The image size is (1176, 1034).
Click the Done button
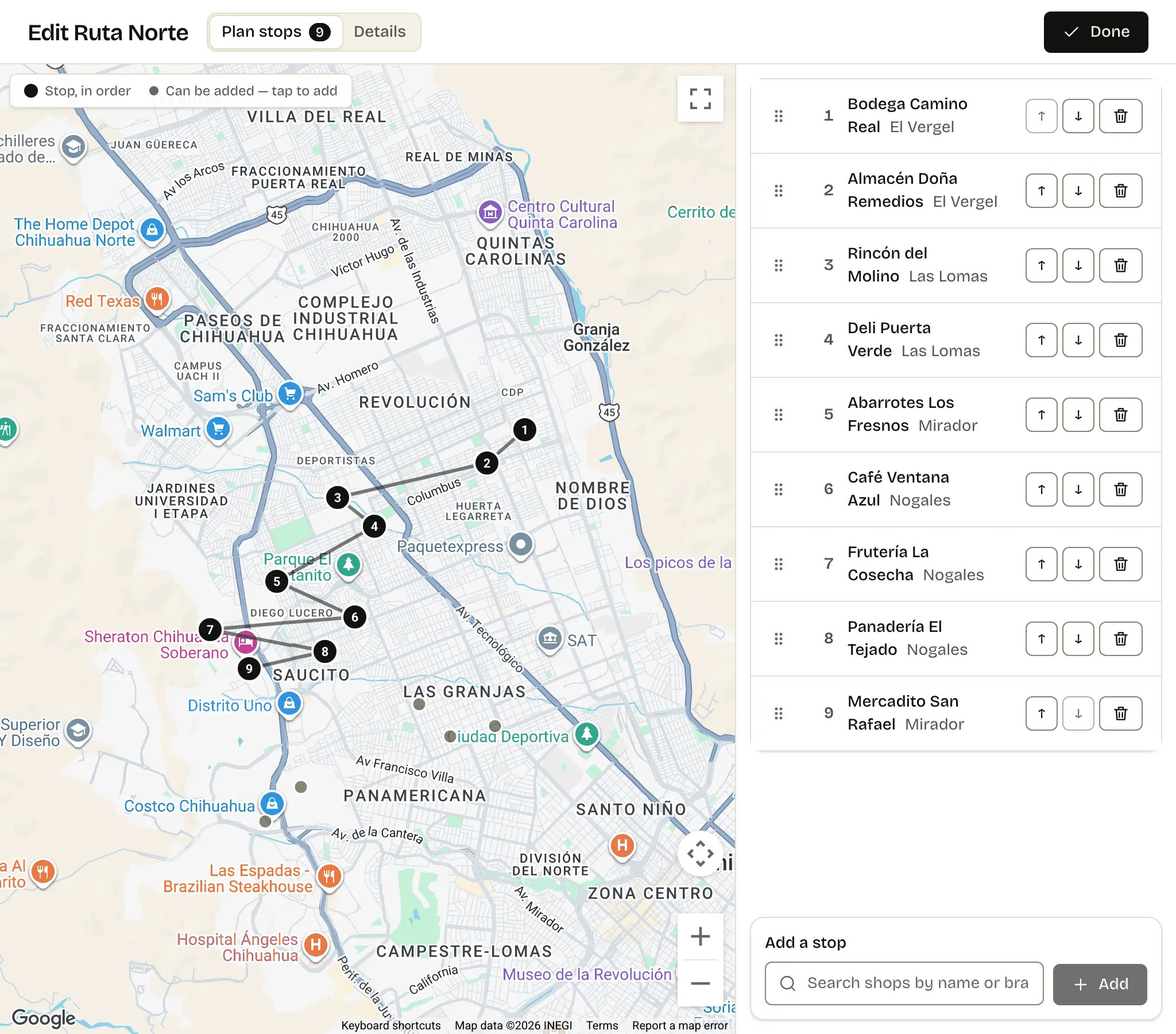tap(1096, 32)
